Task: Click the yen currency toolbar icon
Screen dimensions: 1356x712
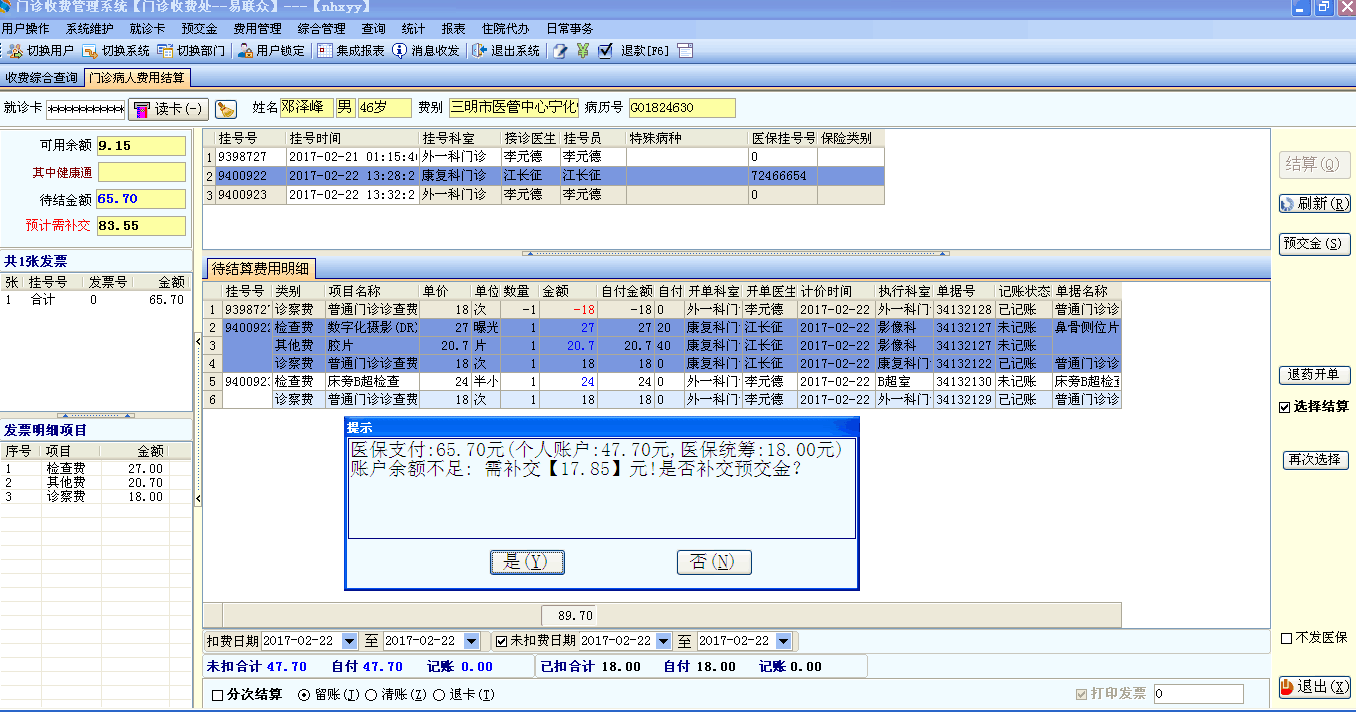Action: coord(583,51)
